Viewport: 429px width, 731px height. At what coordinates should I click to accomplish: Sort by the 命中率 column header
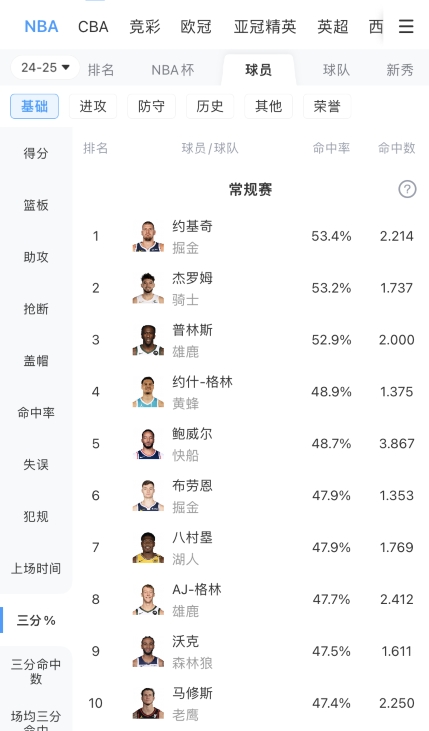tap(331, 148)
